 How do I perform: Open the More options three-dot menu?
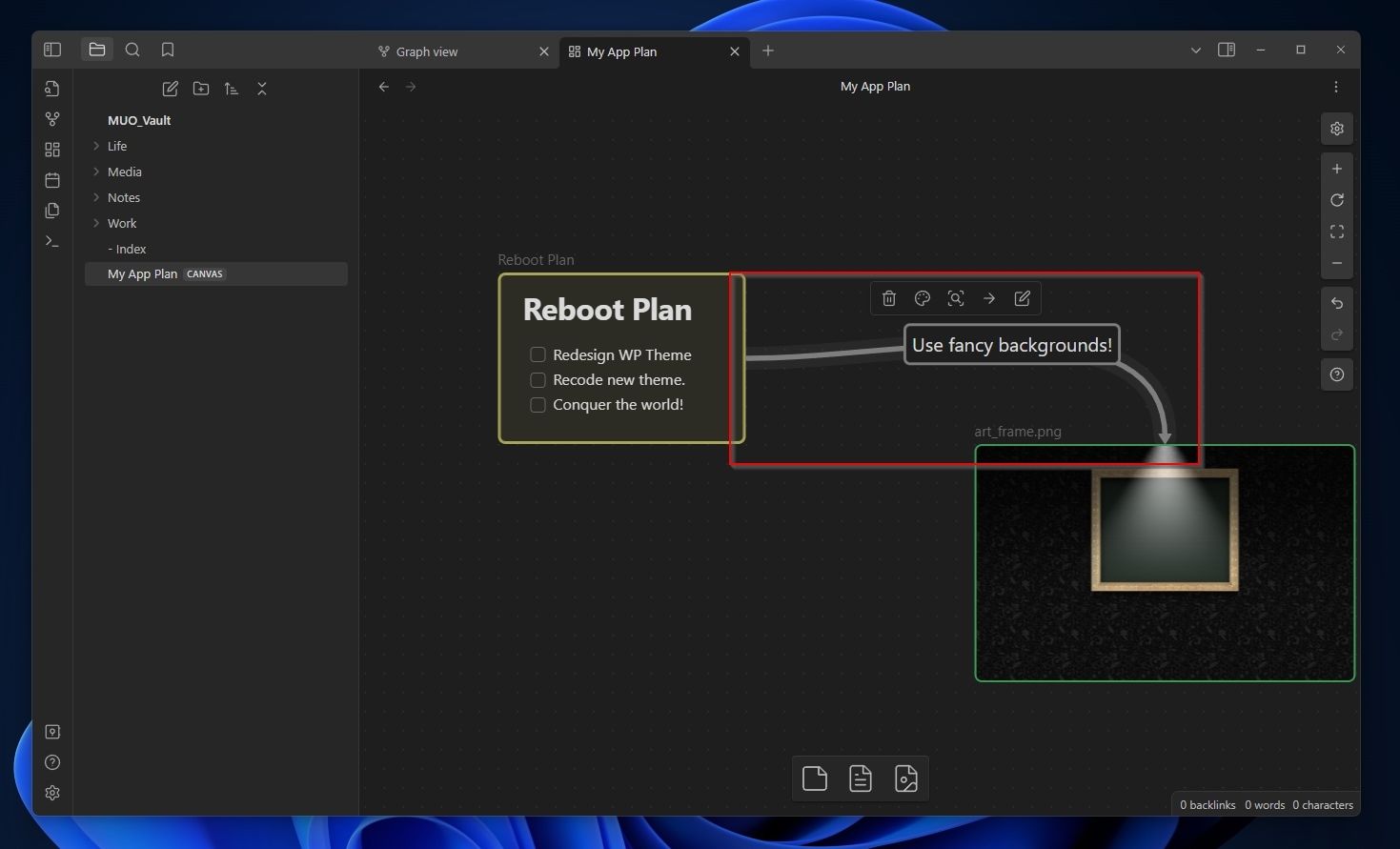pyautogui.click(x=1336, y=87)
